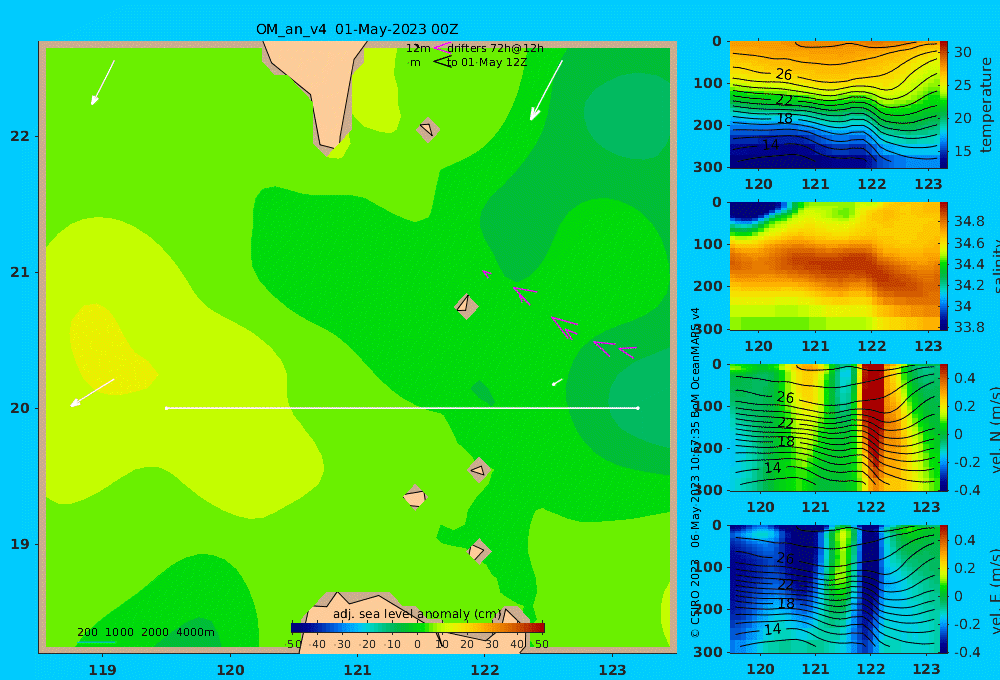Click the small white arrow east of longitude 122.5
This screenshot has width=1000, height=680.
pyautogui.click(x=557, y=382)
